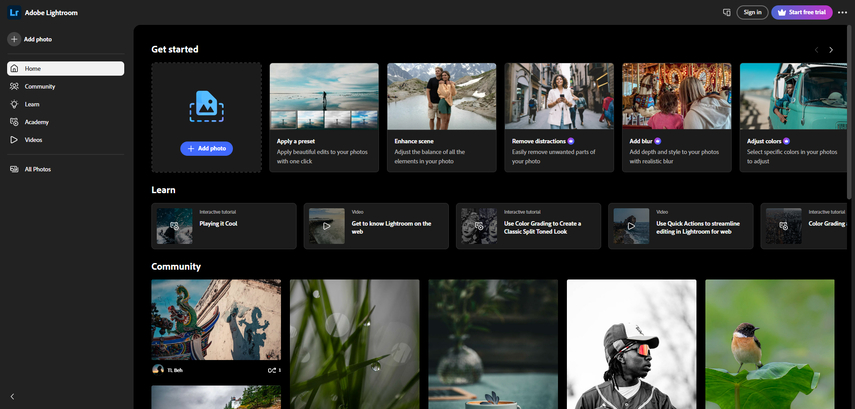855x409 pixels.
Task: Open the Playing it Cool interactive tutorial
Action: (224, 226)
